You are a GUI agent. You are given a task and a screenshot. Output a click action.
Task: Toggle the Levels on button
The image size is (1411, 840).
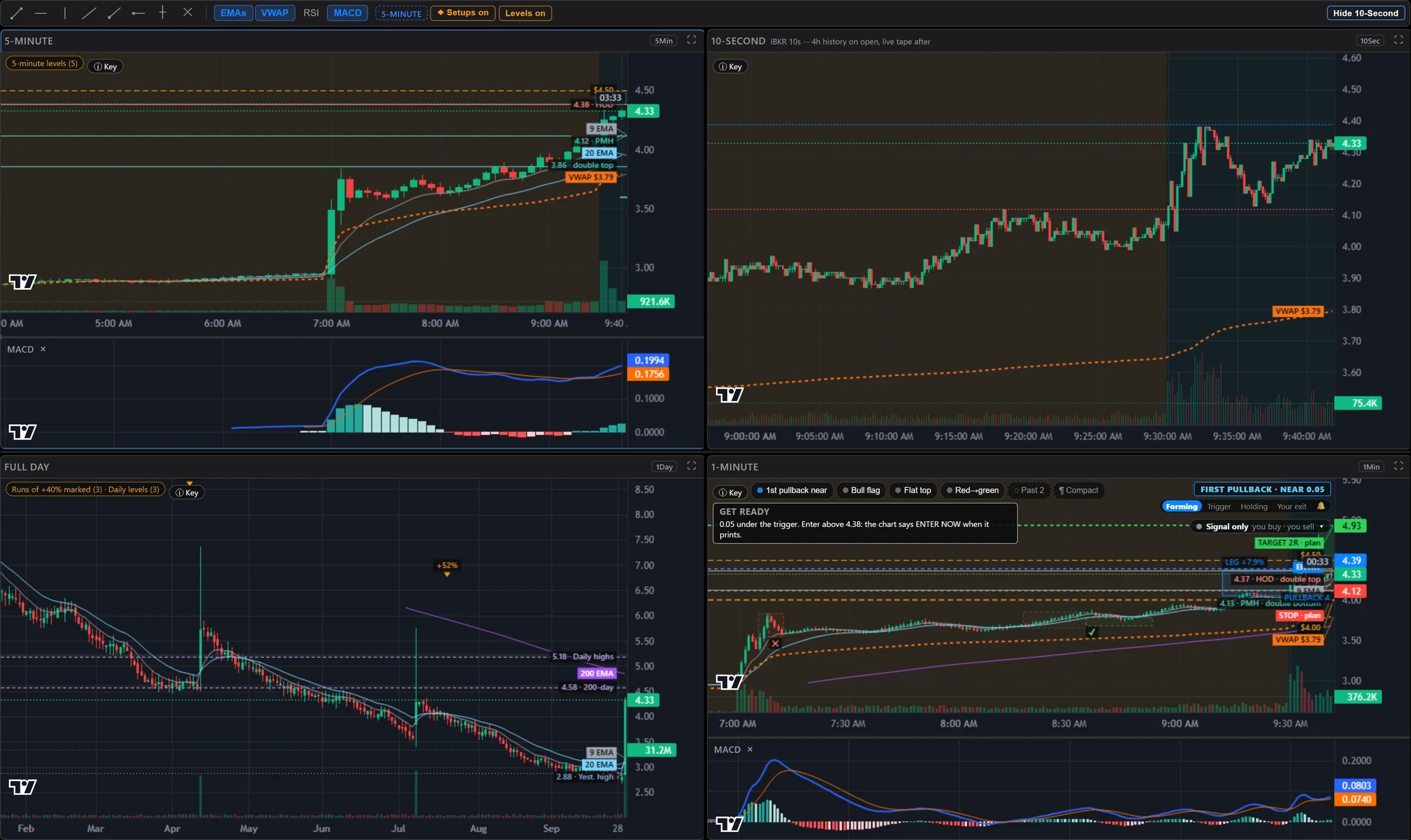[x=525, y=13]
